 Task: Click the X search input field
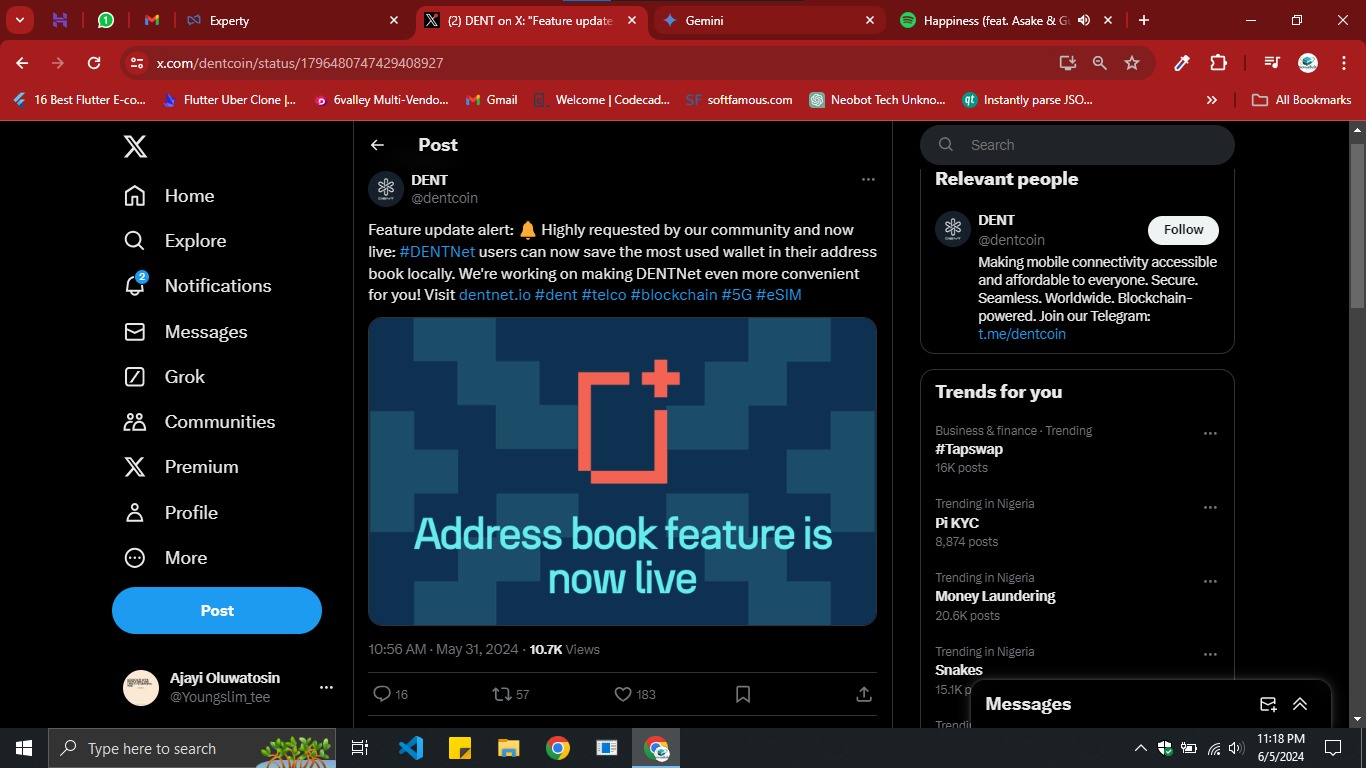(x=1090, y=145)
